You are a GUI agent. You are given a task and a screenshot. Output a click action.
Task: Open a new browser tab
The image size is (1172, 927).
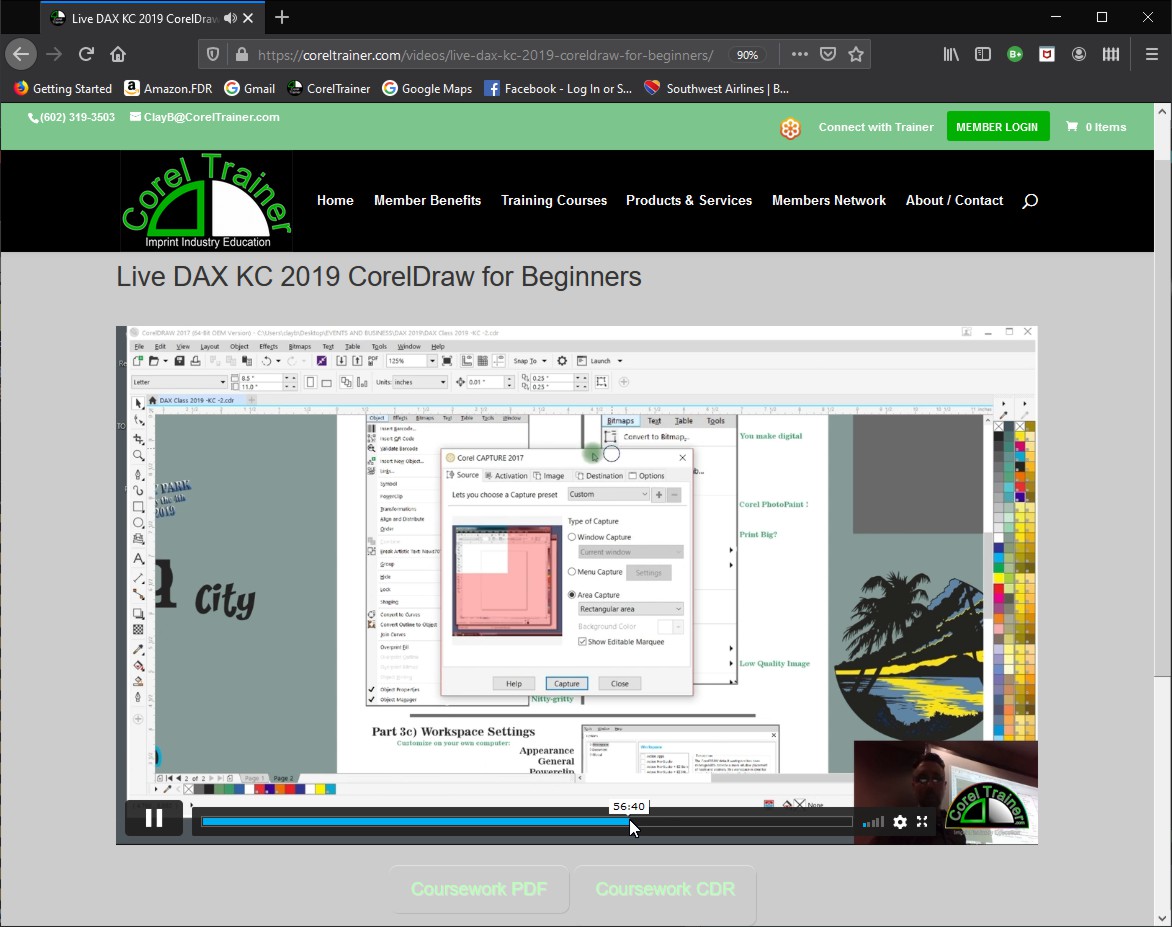[282, 17]
